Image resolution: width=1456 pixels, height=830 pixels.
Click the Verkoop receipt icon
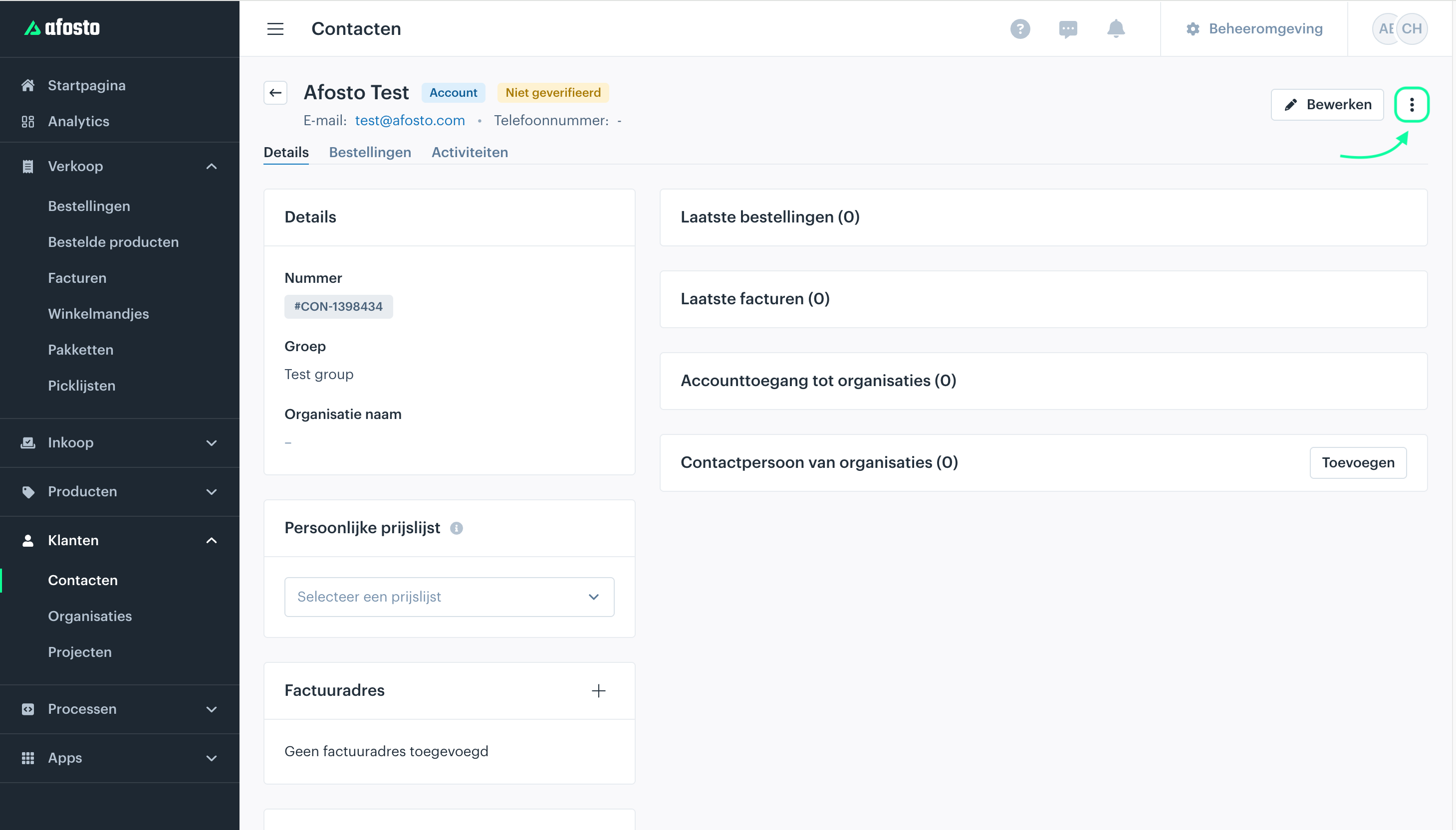28,167
